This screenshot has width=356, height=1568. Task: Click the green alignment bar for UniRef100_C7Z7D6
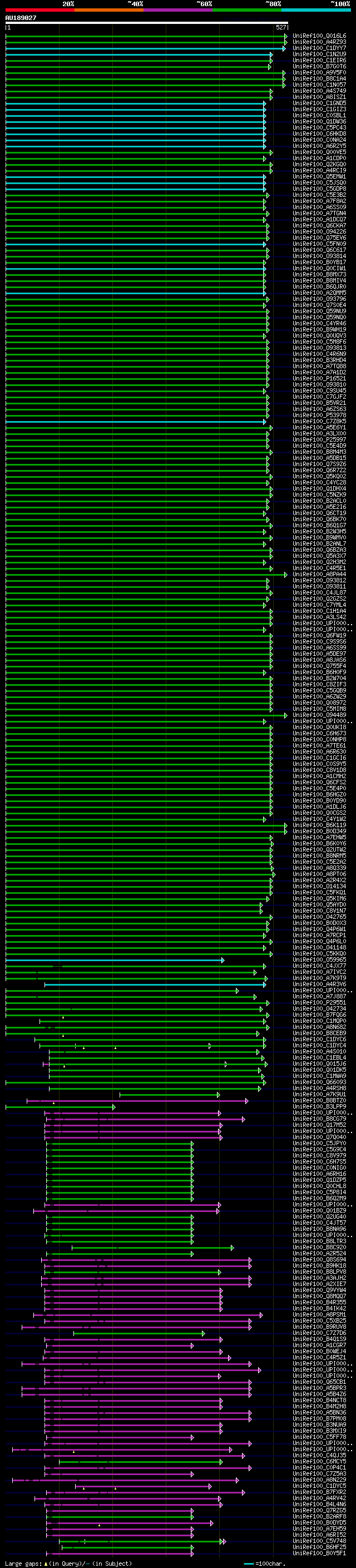pos(140,1333)
